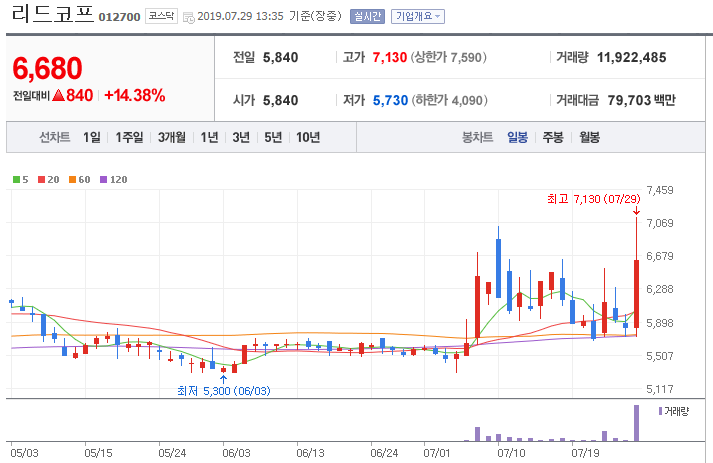
Task: Click the +14.38% change value
Action: pos(135,95)
